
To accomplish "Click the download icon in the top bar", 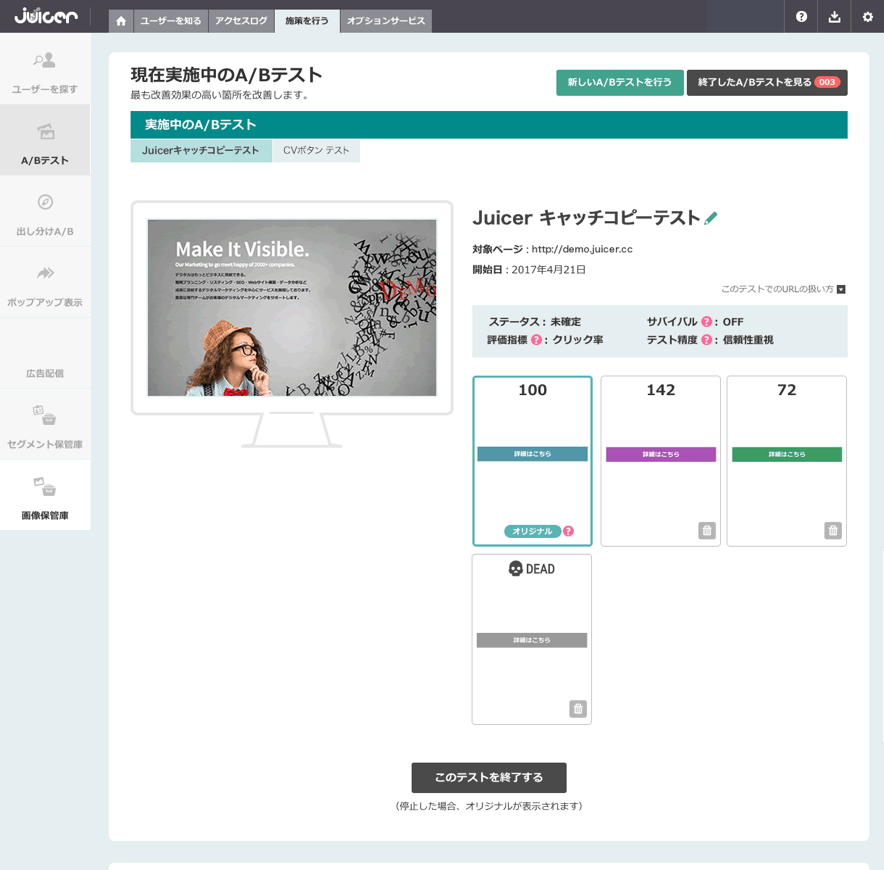I will [x=834, y=17].
